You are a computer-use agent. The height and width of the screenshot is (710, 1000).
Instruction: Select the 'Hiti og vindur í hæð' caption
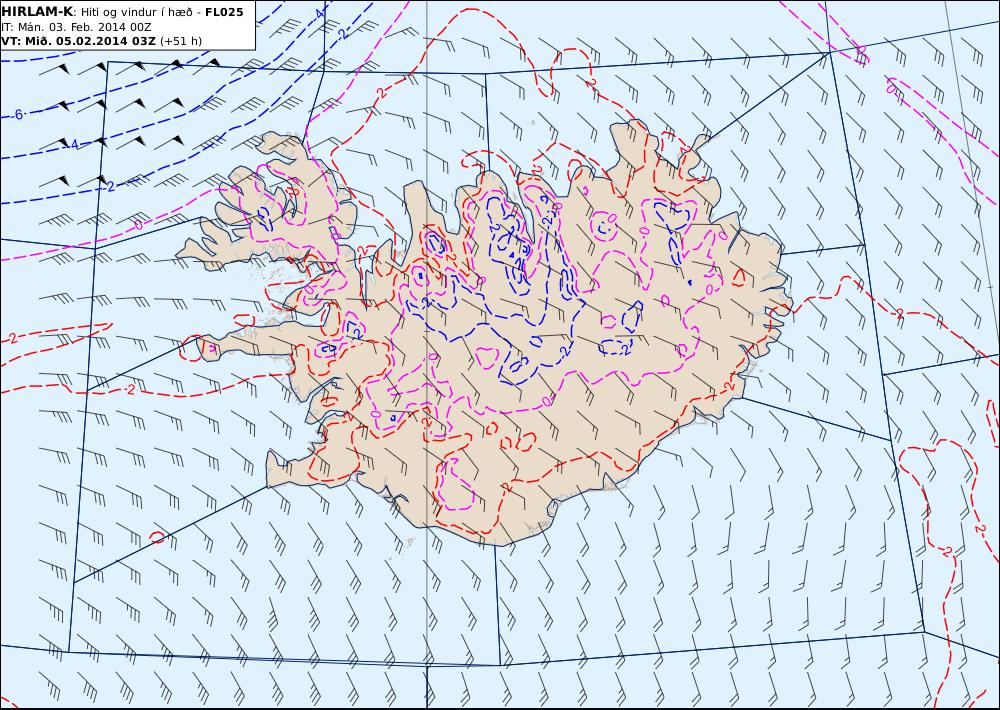pyautogui.click(x=136, y=13)
